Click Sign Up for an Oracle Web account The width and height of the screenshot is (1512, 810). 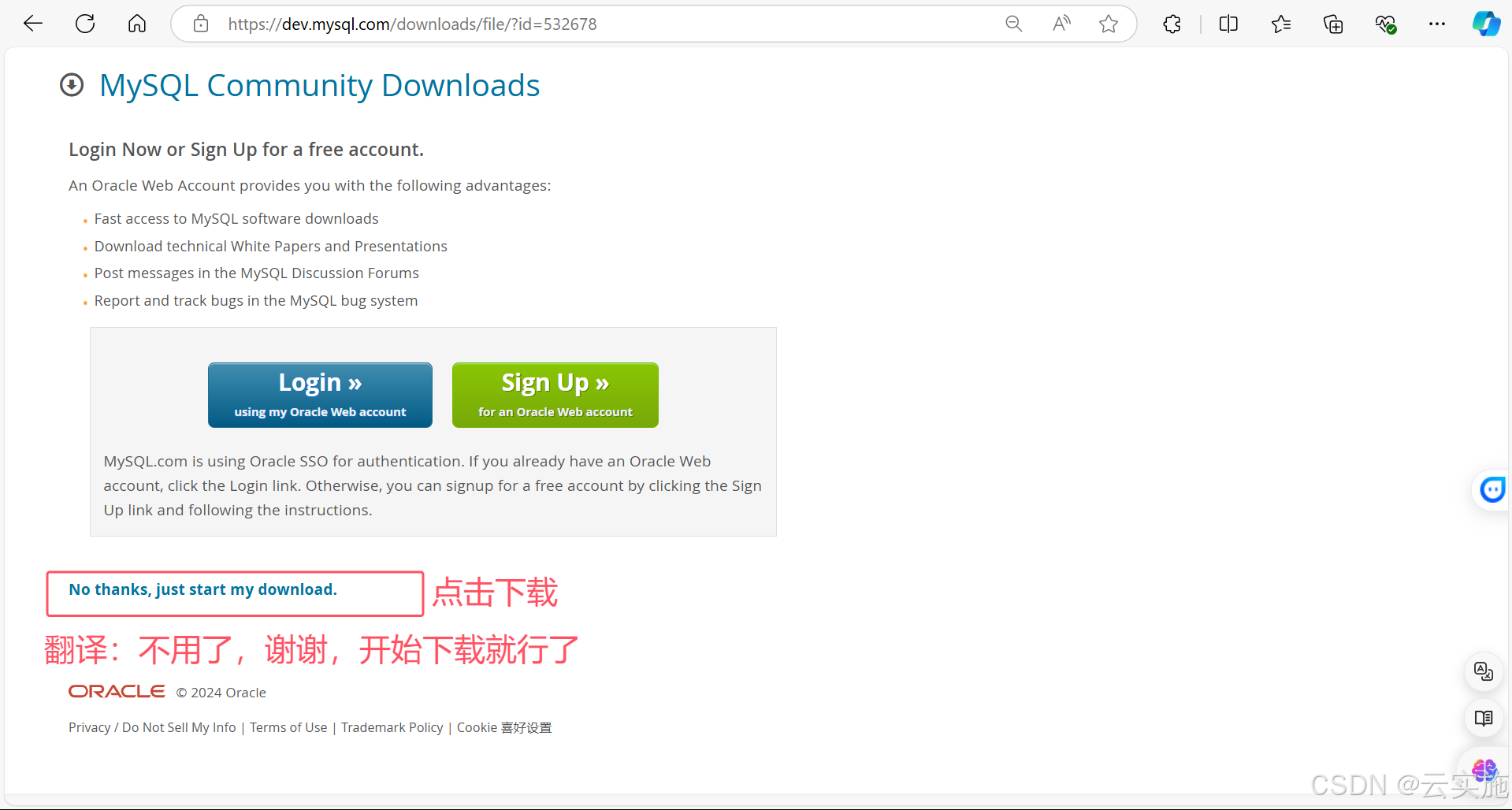pos(555,395)
